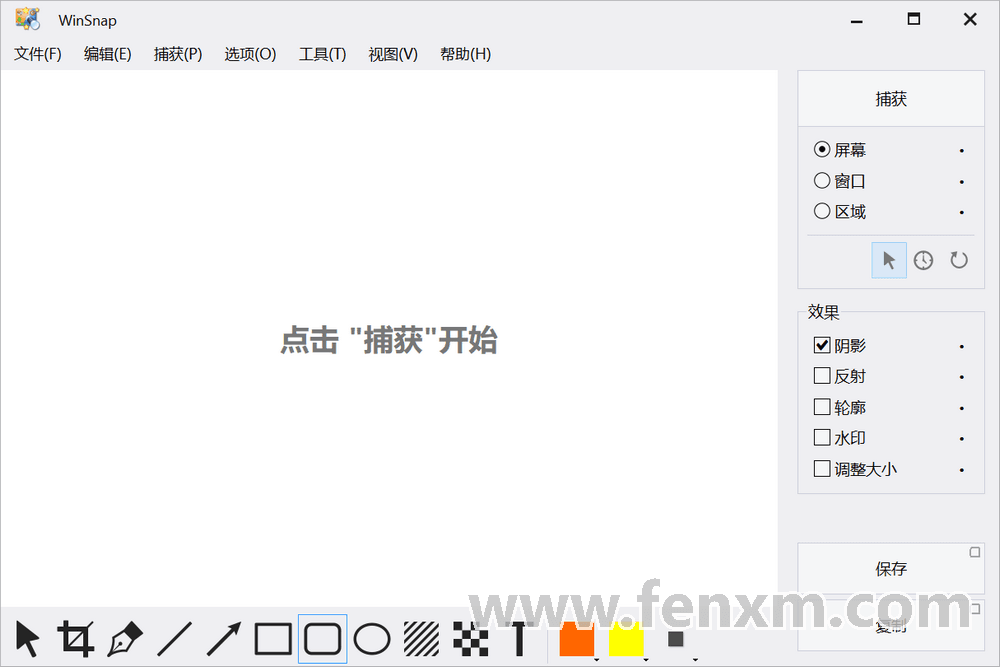Select the 窗口 capture mode
1000x667 pixels.
coord(840,180)
